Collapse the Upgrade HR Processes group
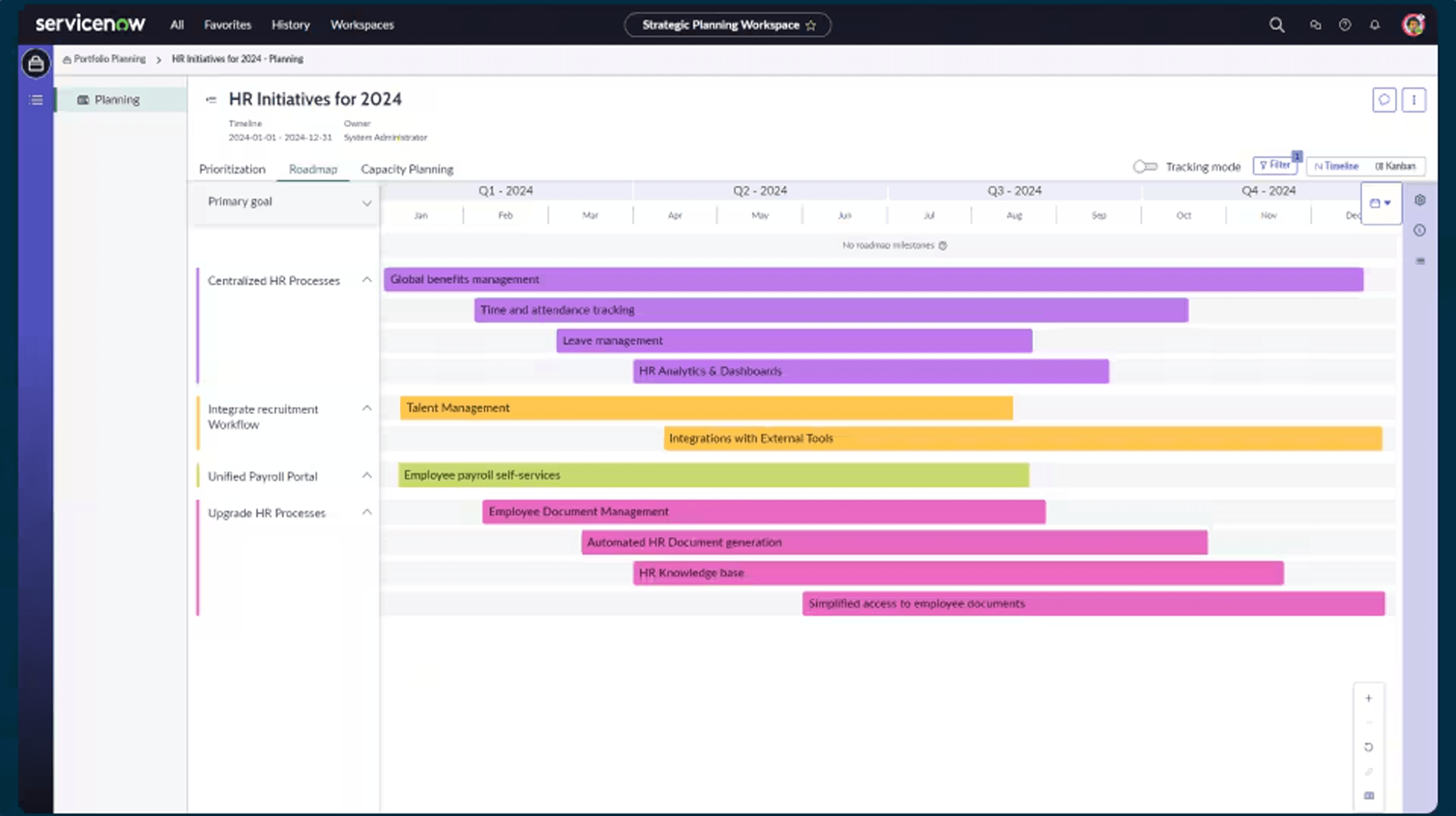 (367, 513)
